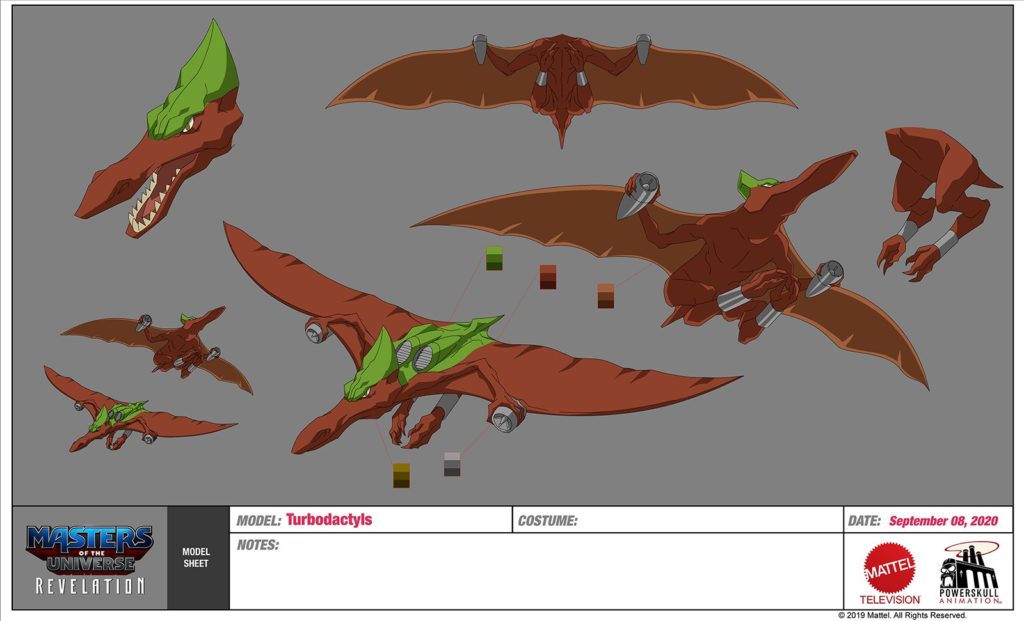Screen dimensions: 1024x621
Task: Click the Powerskull Animation logo
Action: point(968,573)
